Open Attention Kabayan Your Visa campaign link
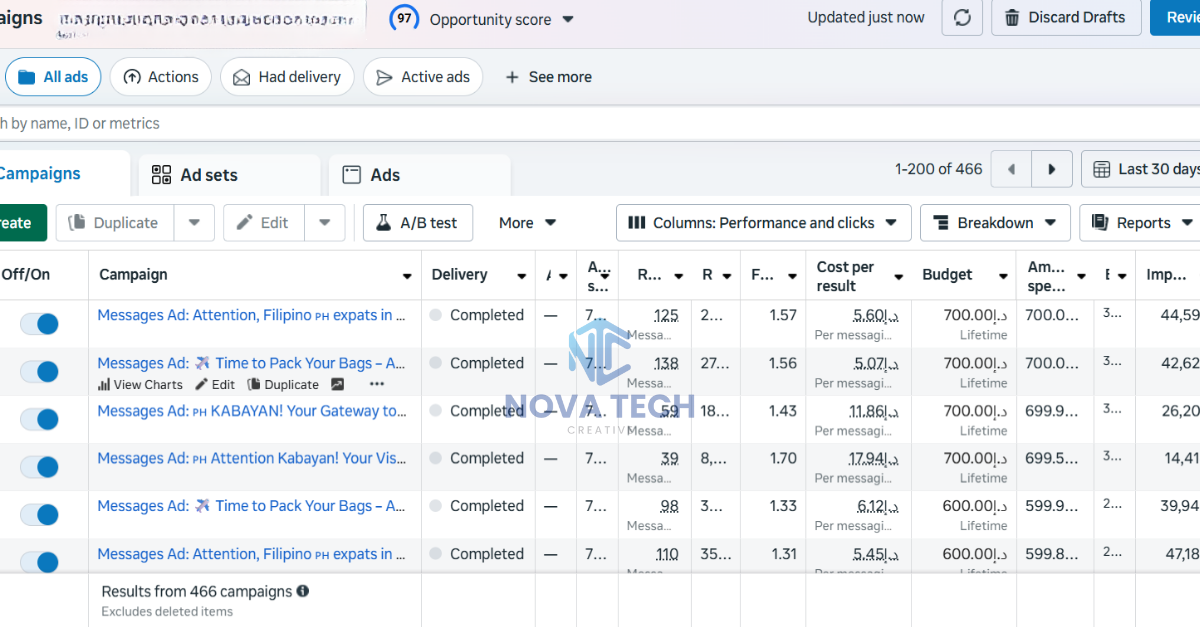 [x=252, y=458]
